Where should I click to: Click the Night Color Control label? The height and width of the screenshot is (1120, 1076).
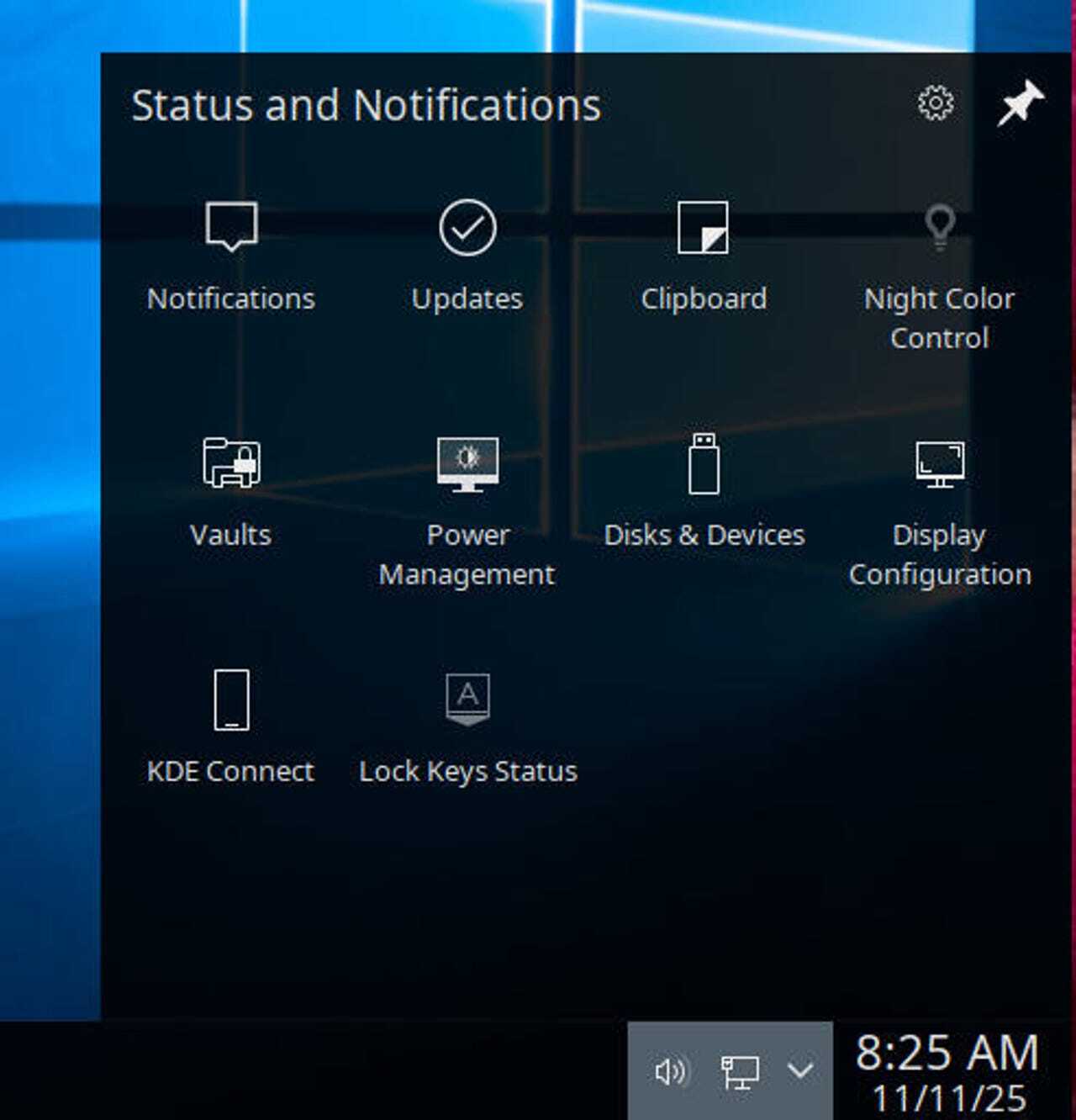[940, 318]
